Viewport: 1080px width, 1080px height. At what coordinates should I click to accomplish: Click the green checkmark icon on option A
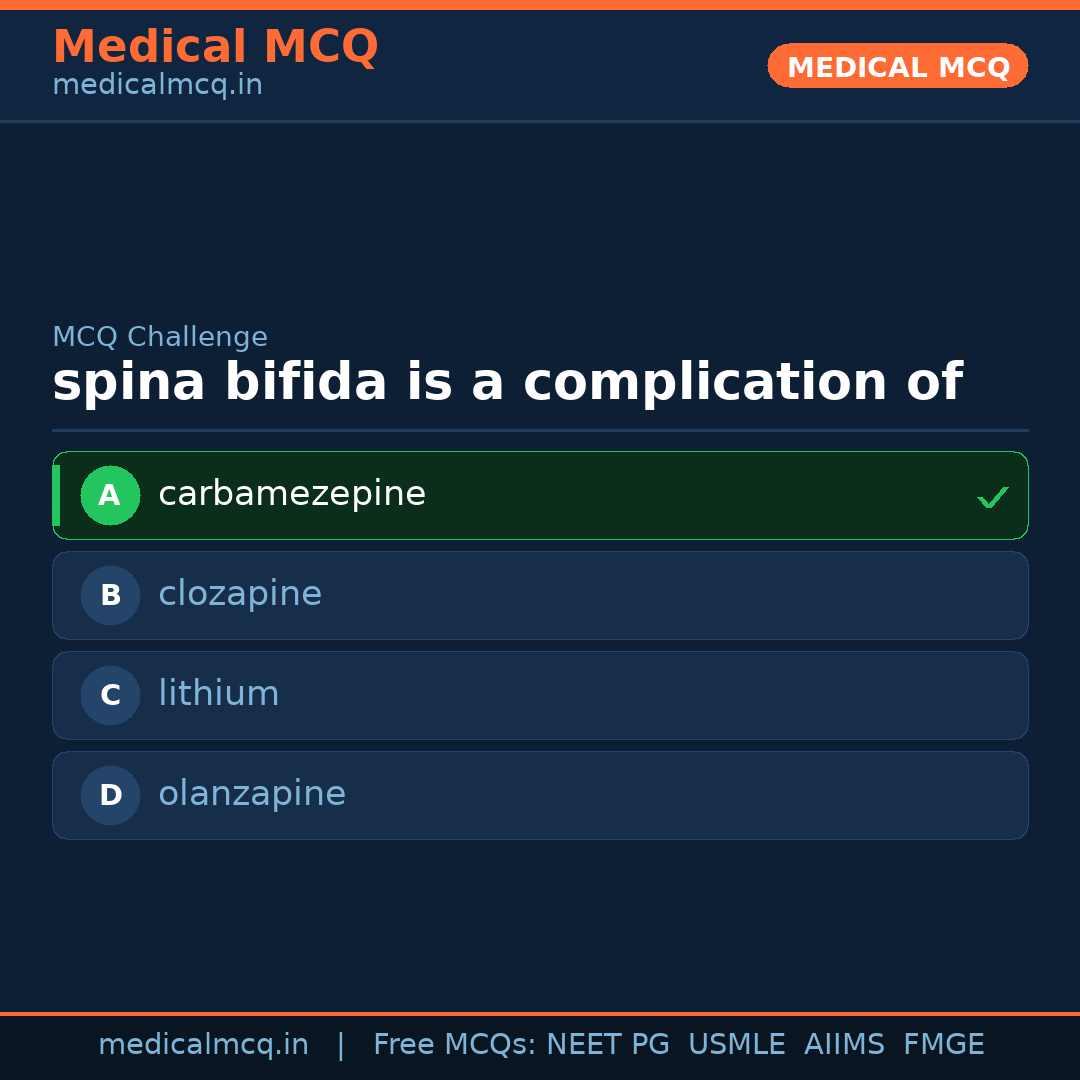992,497
